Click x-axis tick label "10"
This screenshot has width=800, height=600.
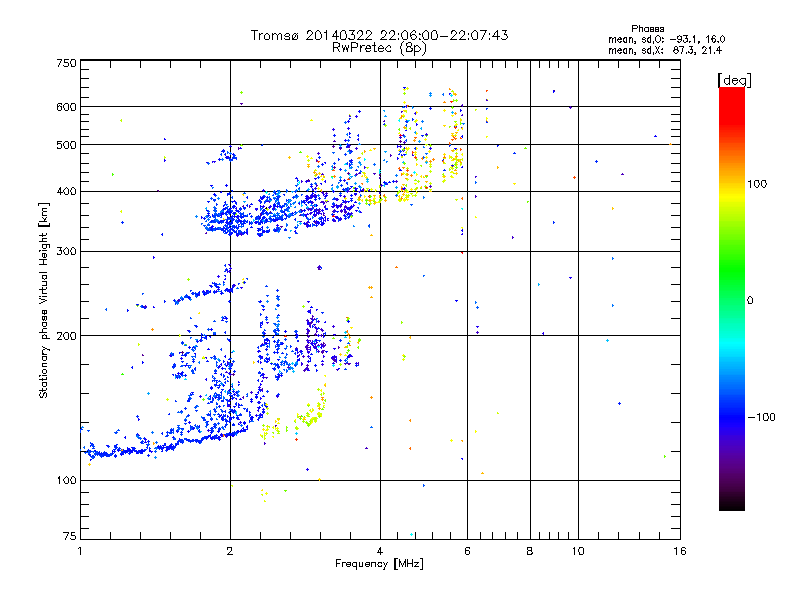[578, 551]
